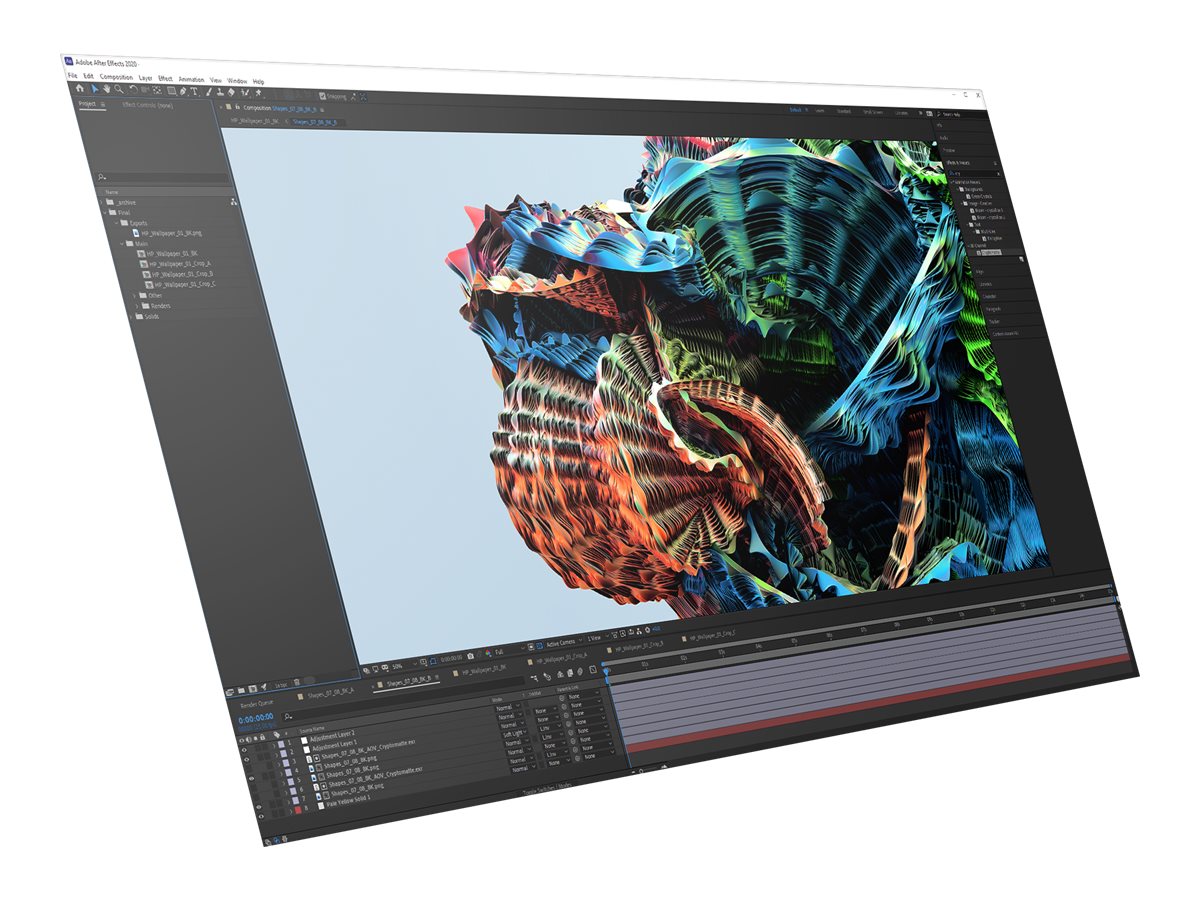
Task: Click the Search Help field
Action: coord(962,115)
